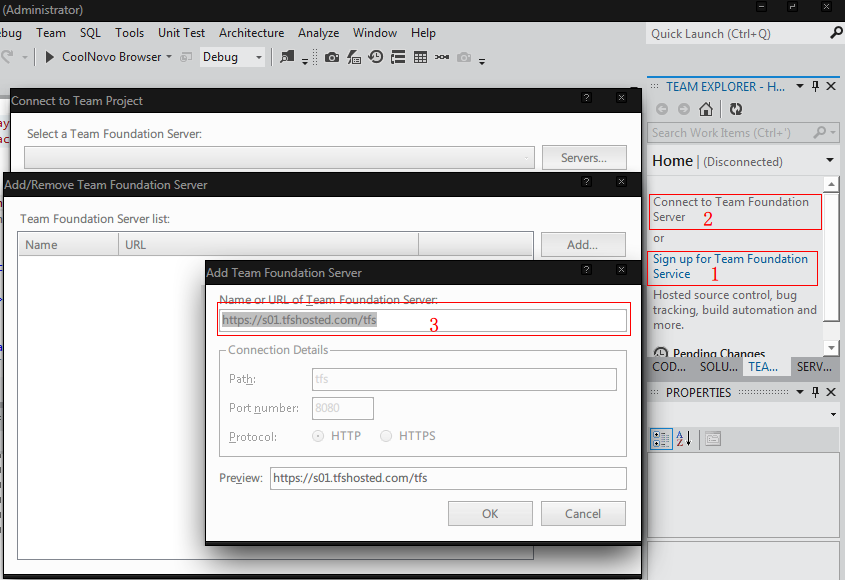
Task: Click the Refresh icon in Team Explorer
Action: click(x=736, y=109)
